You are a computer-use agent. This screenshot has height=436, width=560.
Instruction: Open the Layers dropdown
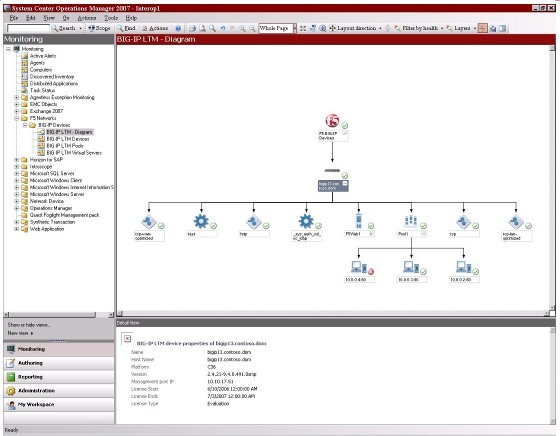pyautogui.click(x=475, y=29)
